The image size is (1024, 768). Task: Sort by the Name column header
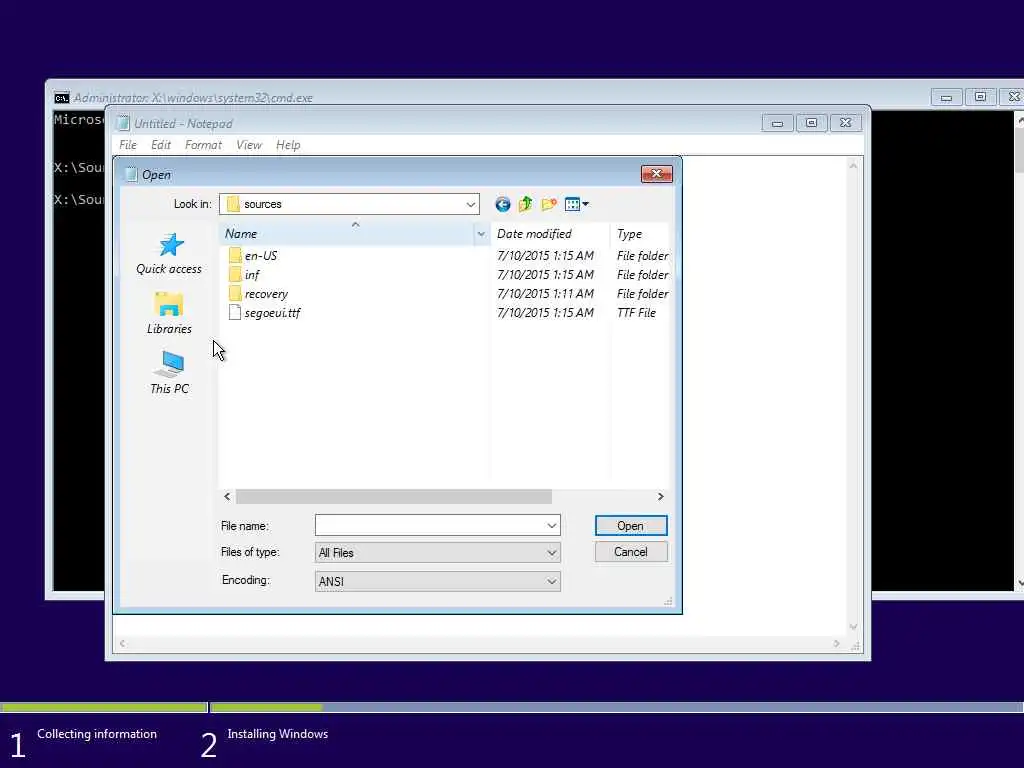pyautogui.click(x=347, y=234)
